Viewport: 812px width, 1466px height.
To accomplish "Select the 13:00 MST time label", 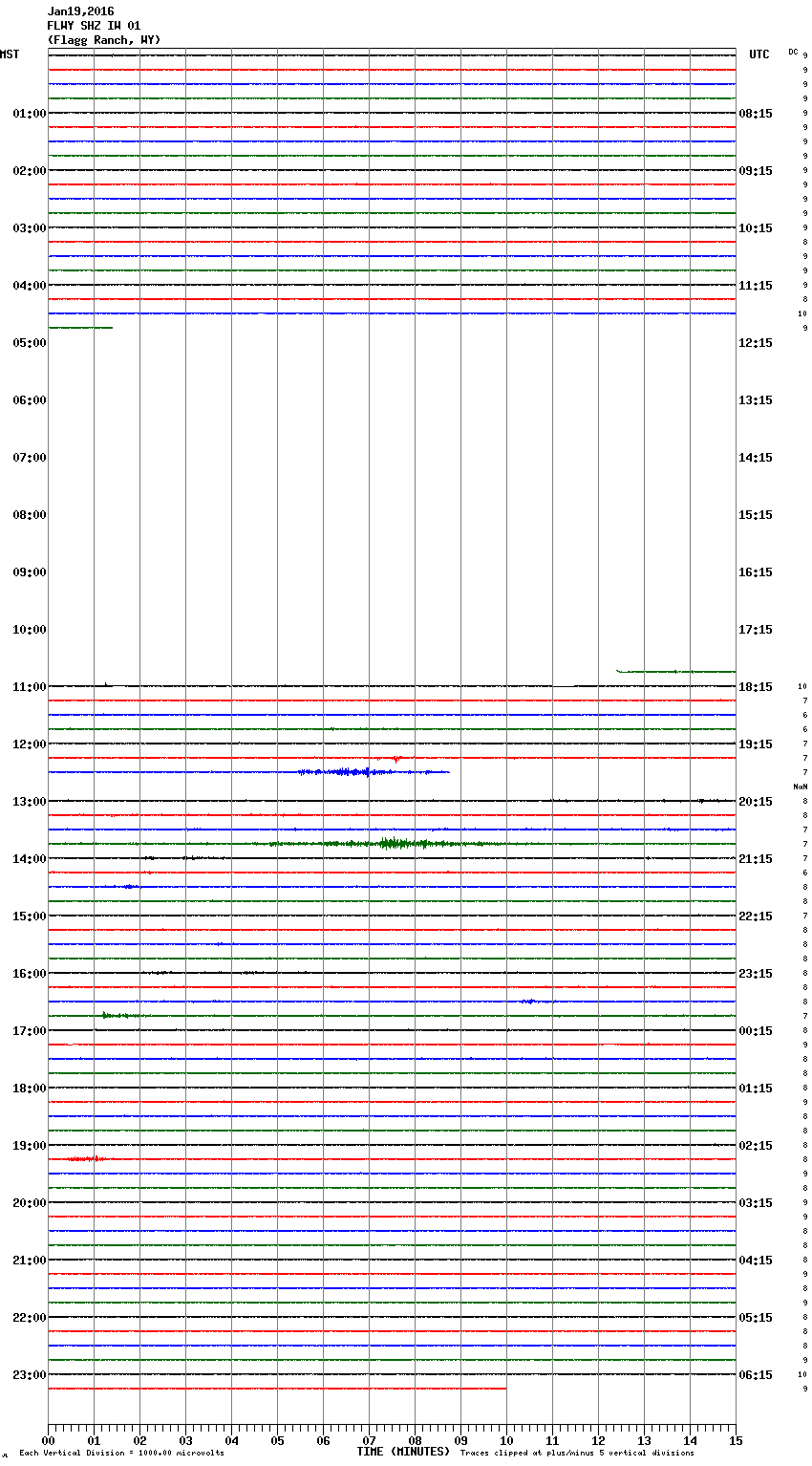I will [30, 802].
